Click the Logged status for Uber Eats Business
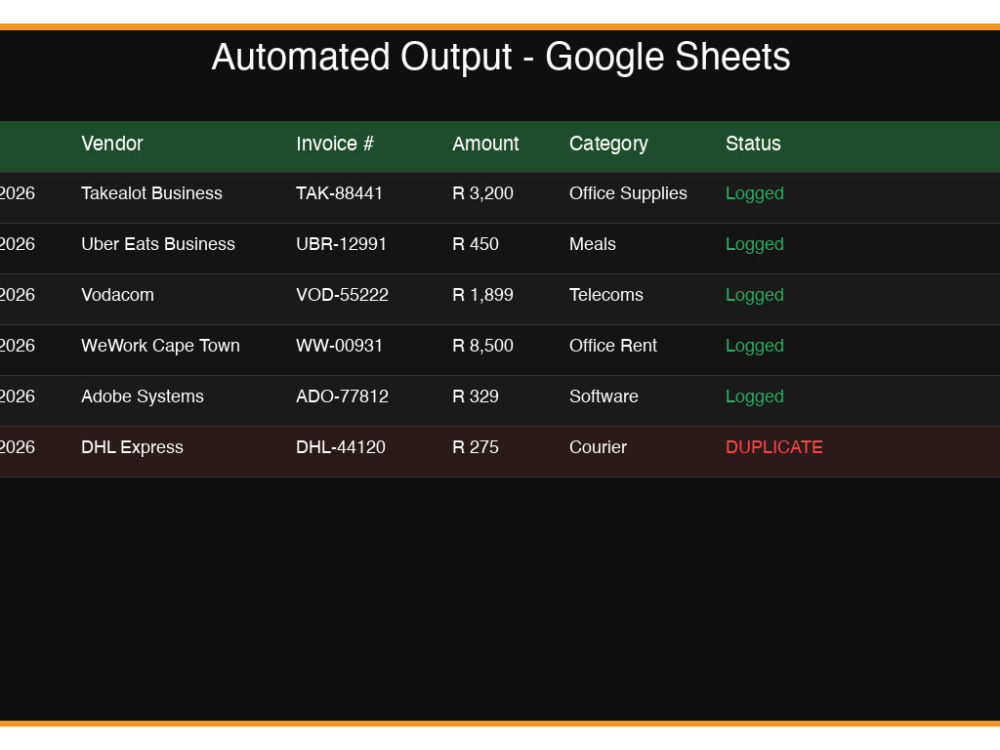 click(754, 245)
